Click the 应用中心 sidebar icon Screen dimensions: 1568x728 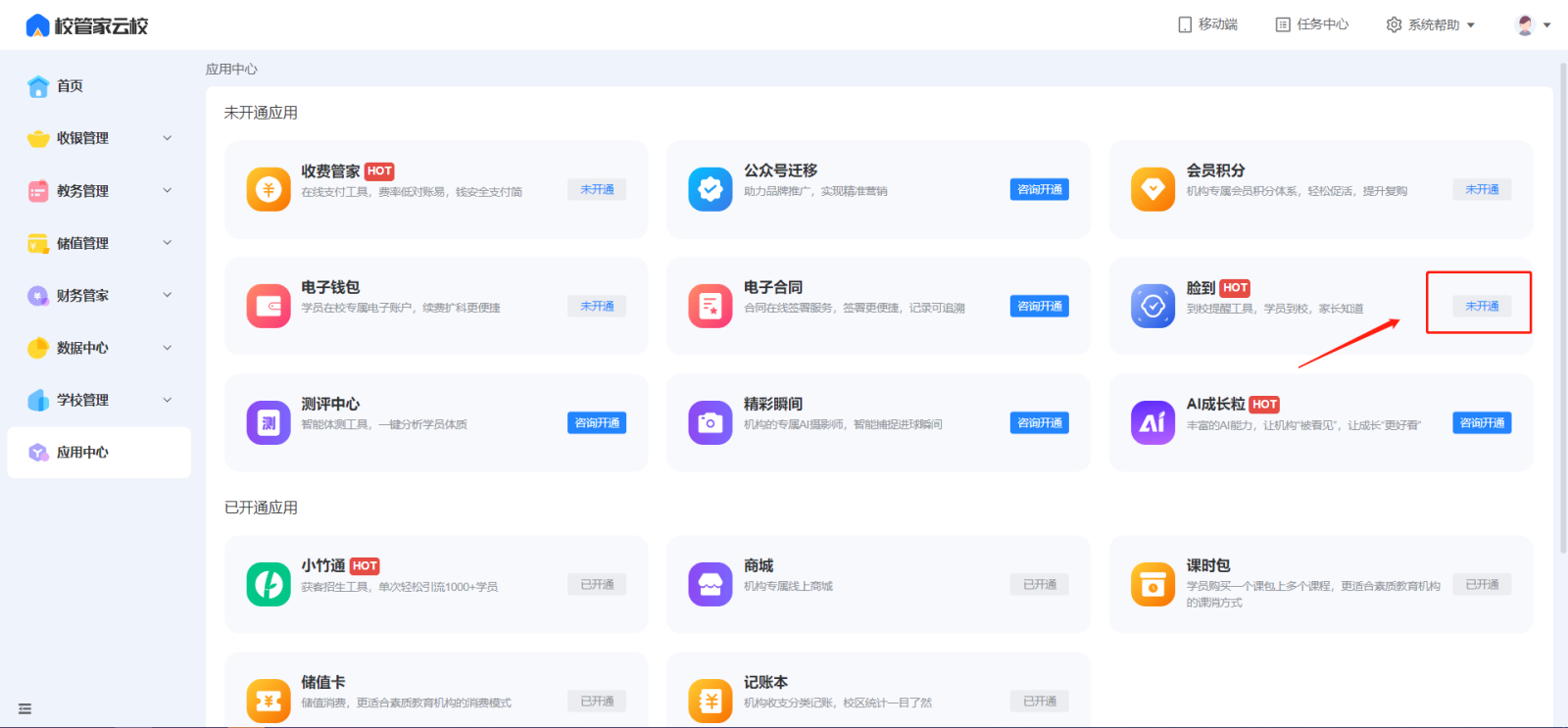click(x=38, y=452)
